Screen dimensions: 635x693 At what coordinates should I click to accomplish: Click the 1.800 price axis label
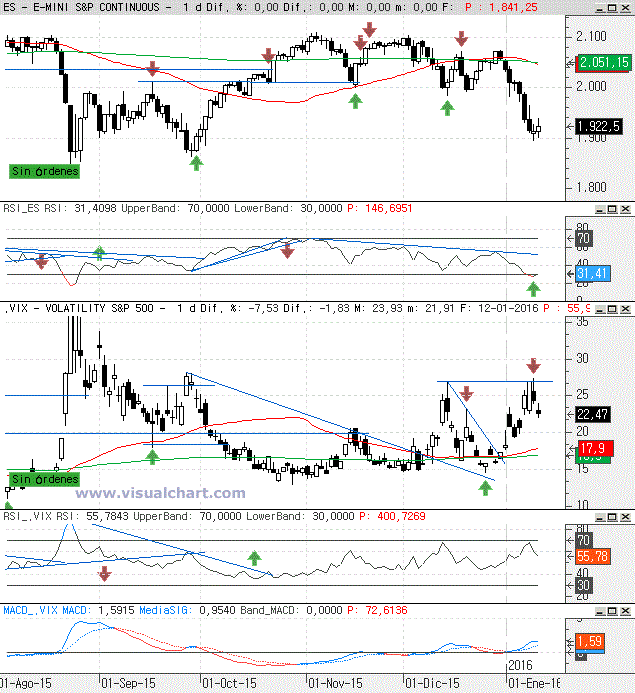(x=591, y=187)
